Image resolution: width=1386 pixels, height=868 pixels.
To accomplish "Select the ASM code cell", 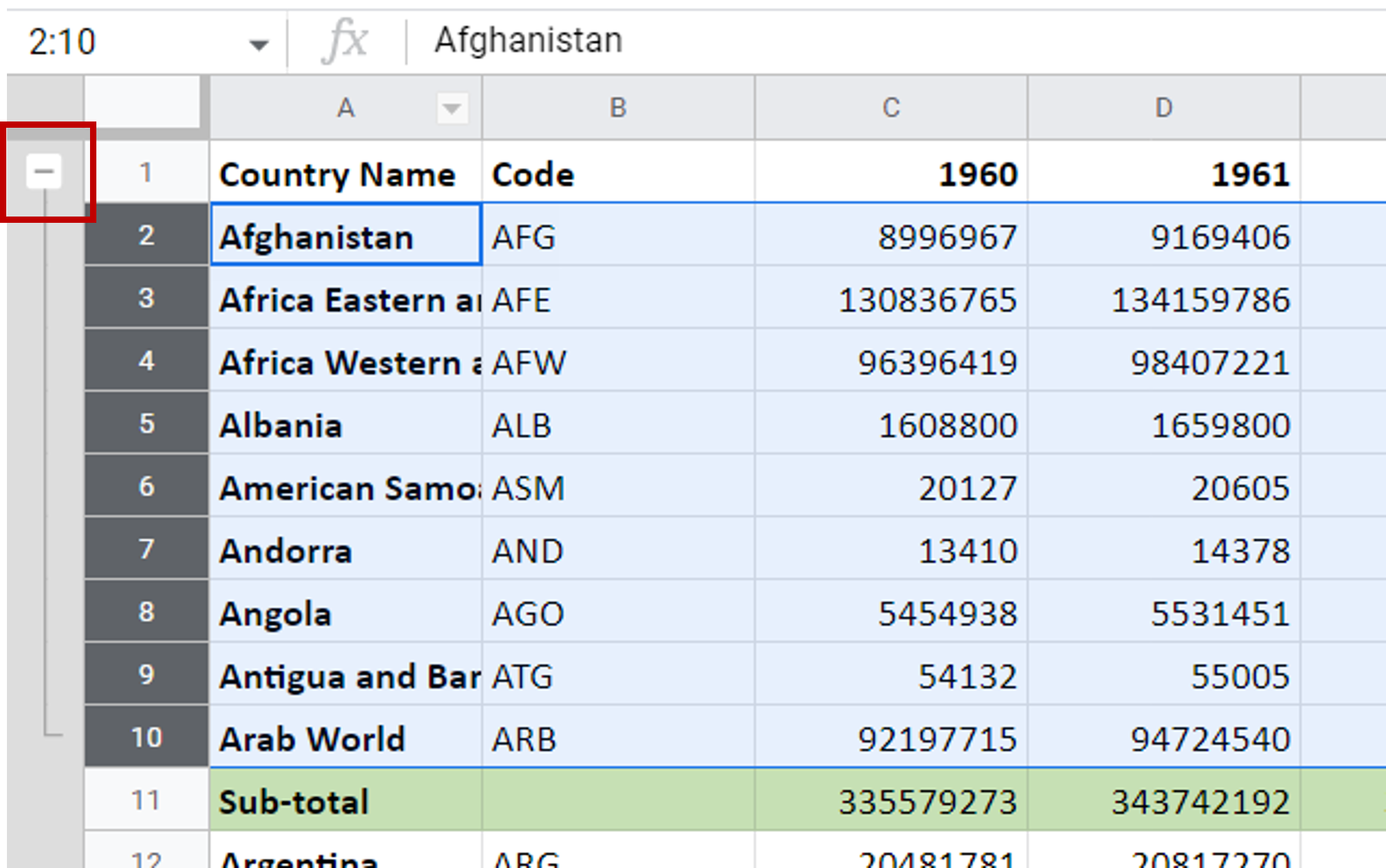I will 618,486.
